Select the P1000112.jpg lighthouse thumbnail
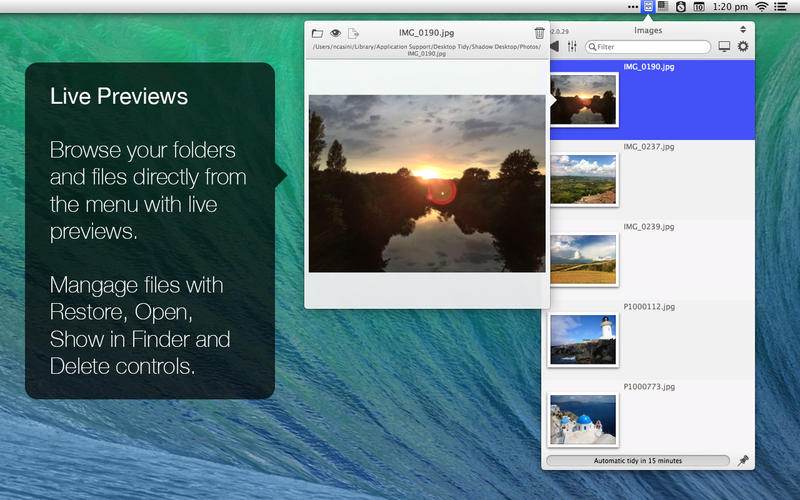Image resolution: width=800 pixels, height=500 pixels. click(x=583, y=339)
